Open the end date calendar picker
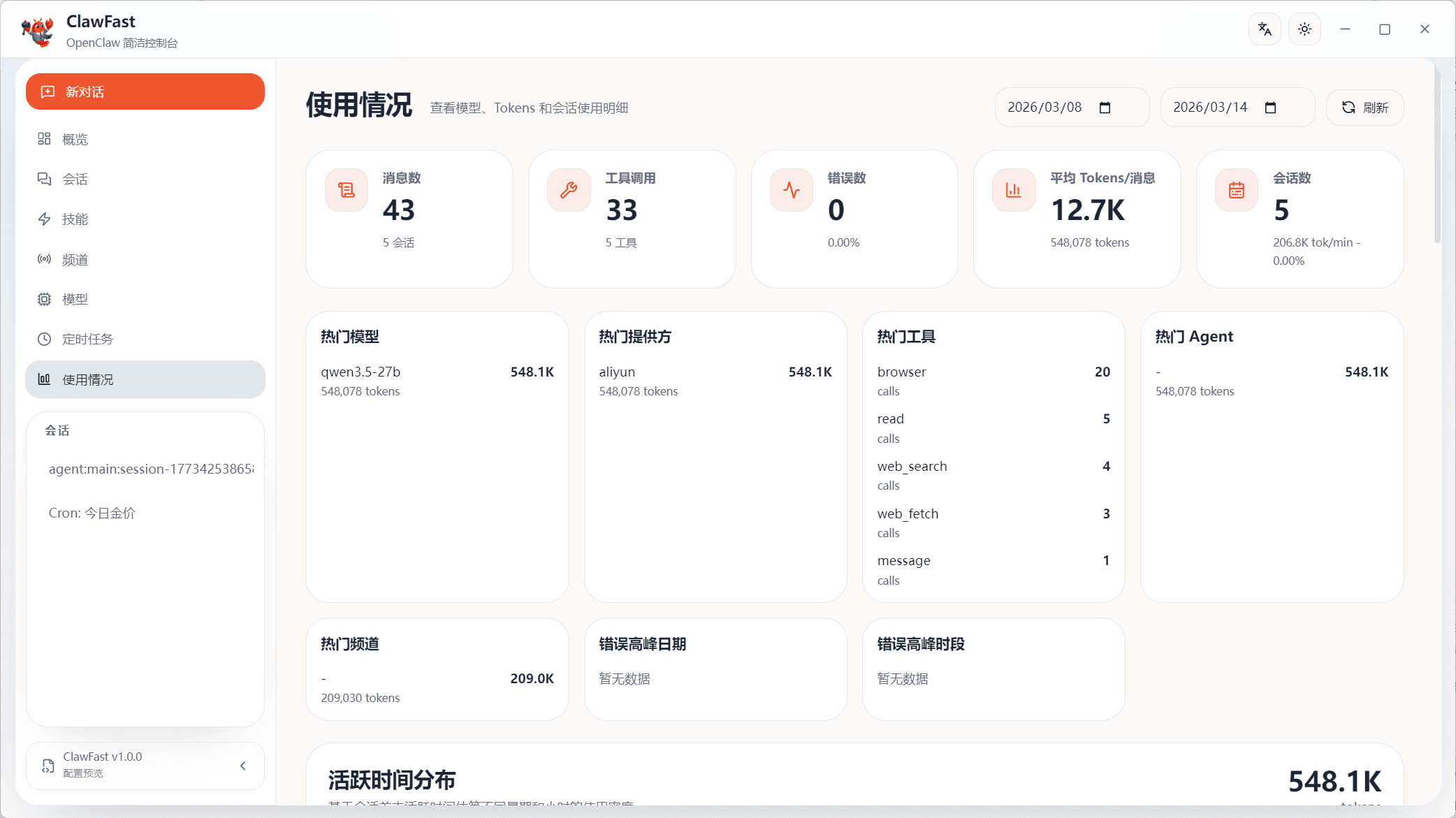The image size is (1456, 818). pyautogui.click(x=1270, y=107)
